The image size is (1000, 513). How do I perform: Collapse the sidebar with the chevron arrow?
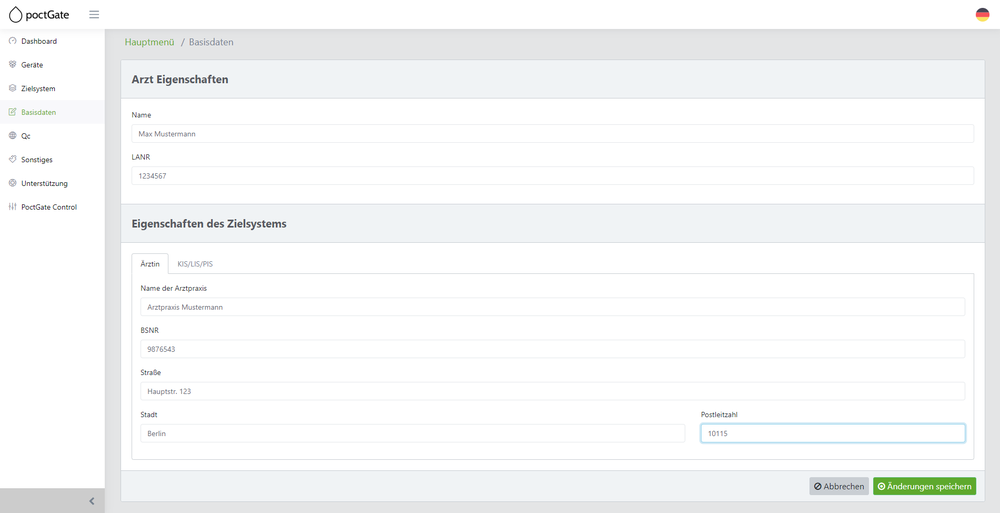coord(91,501)
